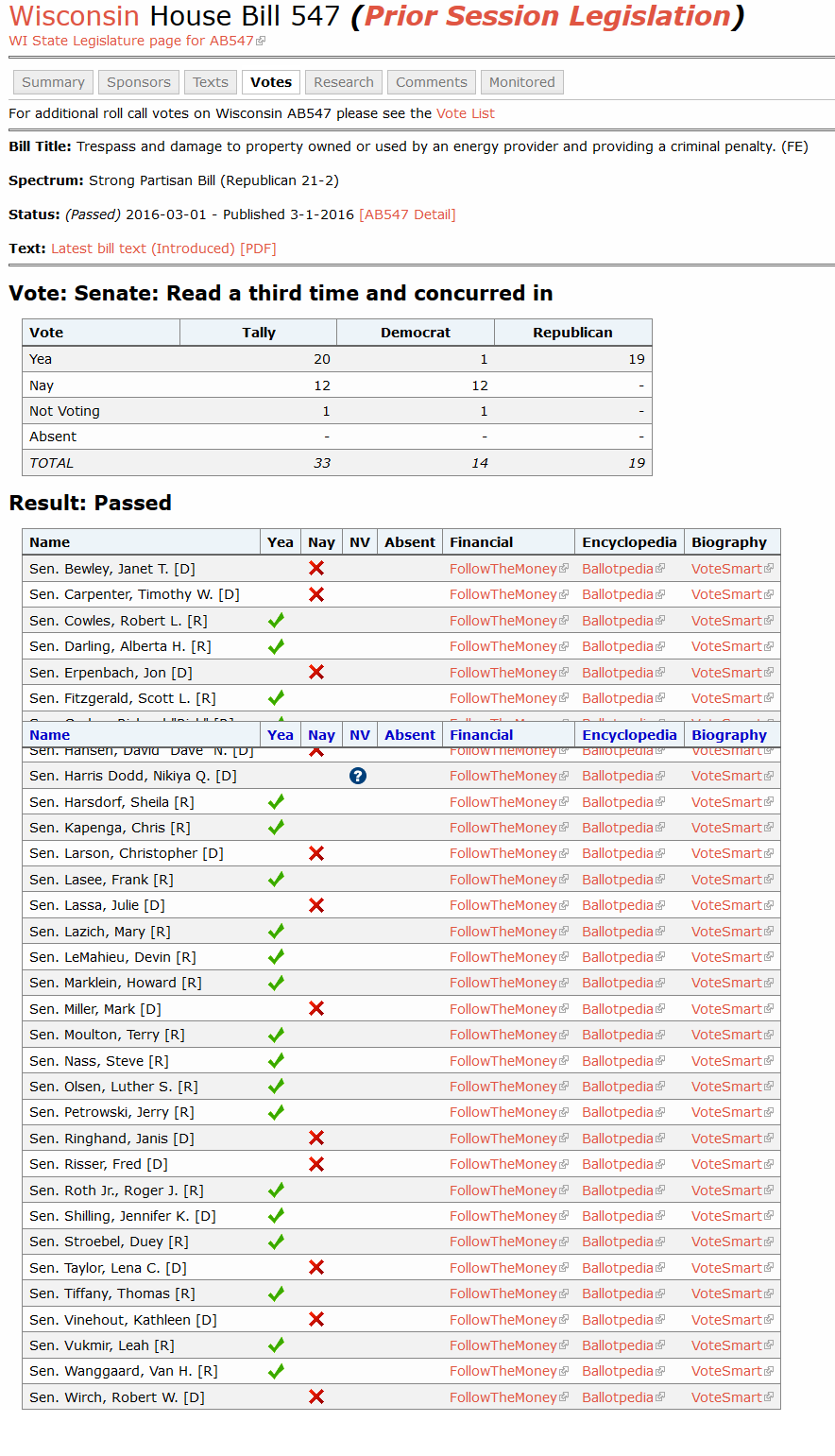Viewport: 835px width, 1456px height.
Task: Click external link icon beside WI State Legislature link
Action: point(262,42)
